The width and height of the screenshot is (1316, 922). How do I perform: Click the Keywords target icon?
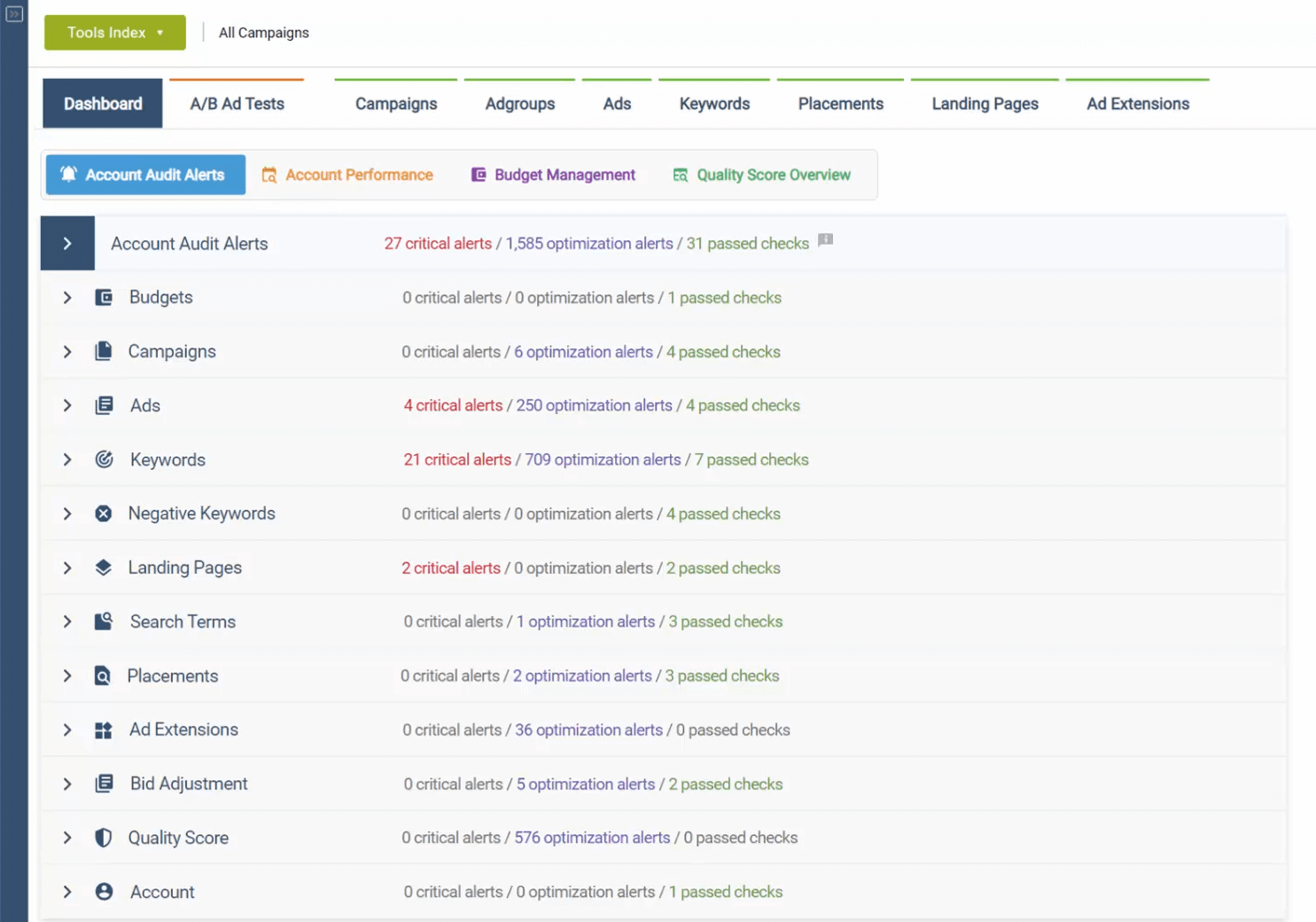104,459
